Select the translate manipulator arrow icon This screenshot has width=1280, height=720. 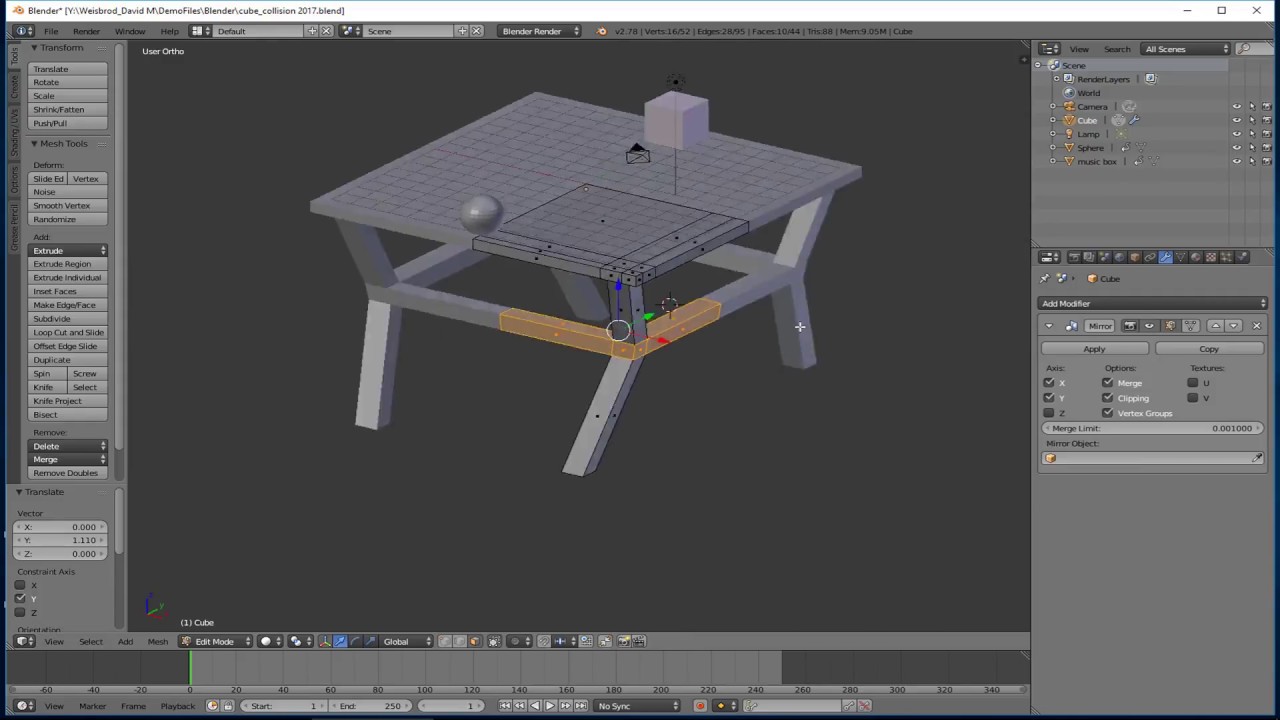coord(341,641)
